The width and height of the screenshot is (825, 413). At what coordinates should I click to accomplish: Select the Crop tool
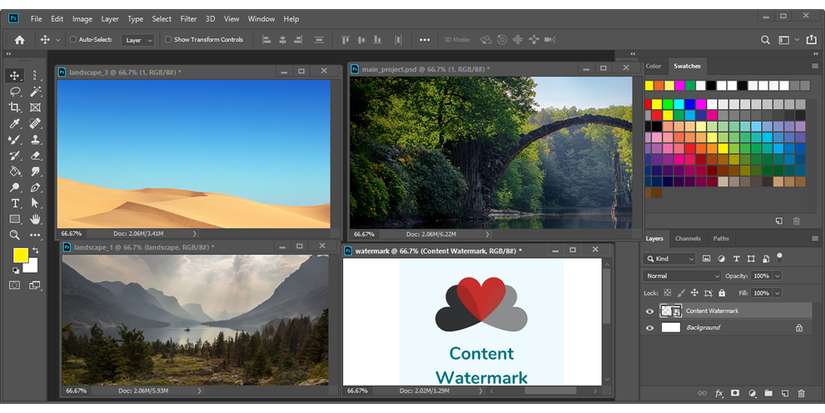point(15,107)
